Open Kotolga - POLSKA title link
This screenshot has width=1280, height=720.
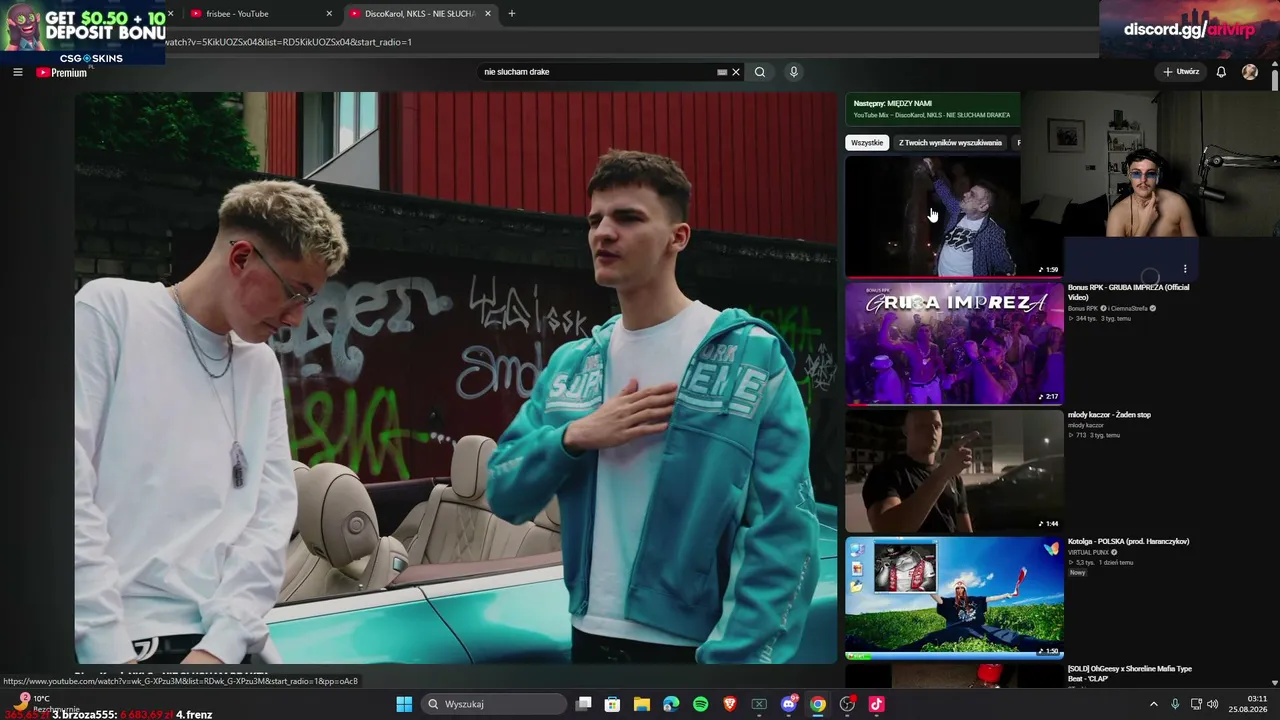coord(1128,542)
